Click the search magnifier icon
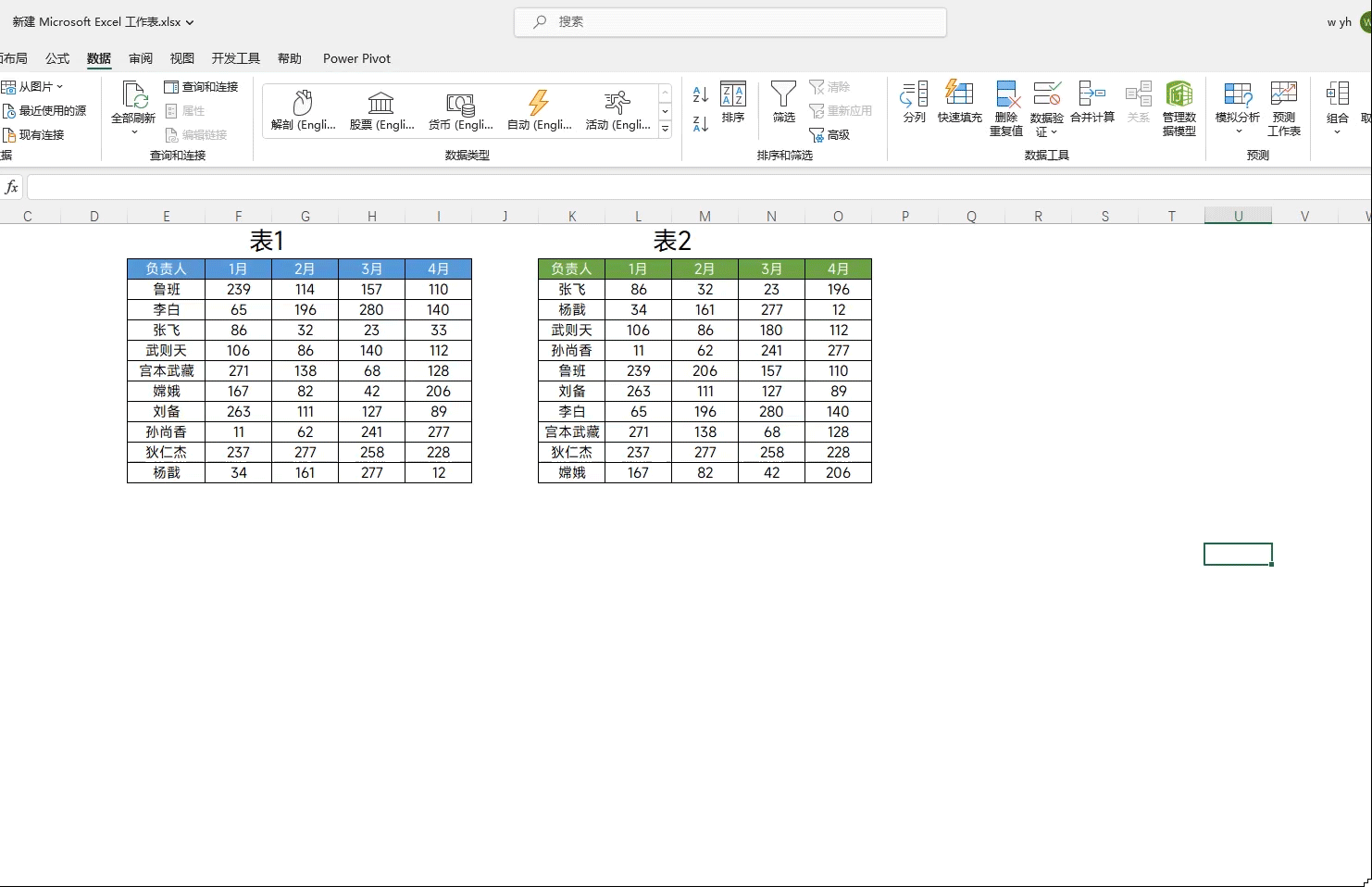Image resolution: width=1372 pixels, height=887 pixels. click(540, 22)
